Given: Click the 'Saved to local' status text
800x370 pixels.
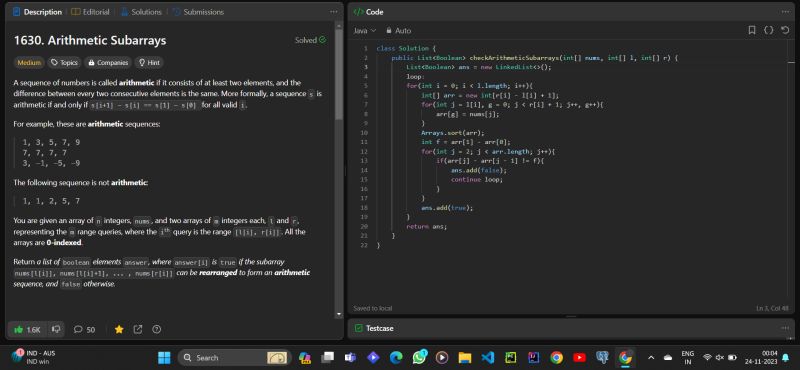Looking at the screenshot, I should coord(372,308).
